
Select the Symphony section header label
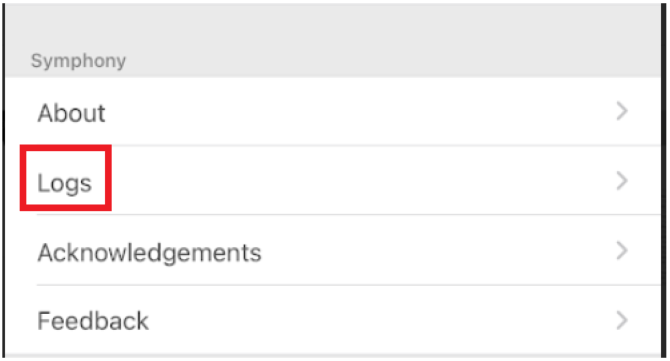pyautogui.click(x=78, y=61)
